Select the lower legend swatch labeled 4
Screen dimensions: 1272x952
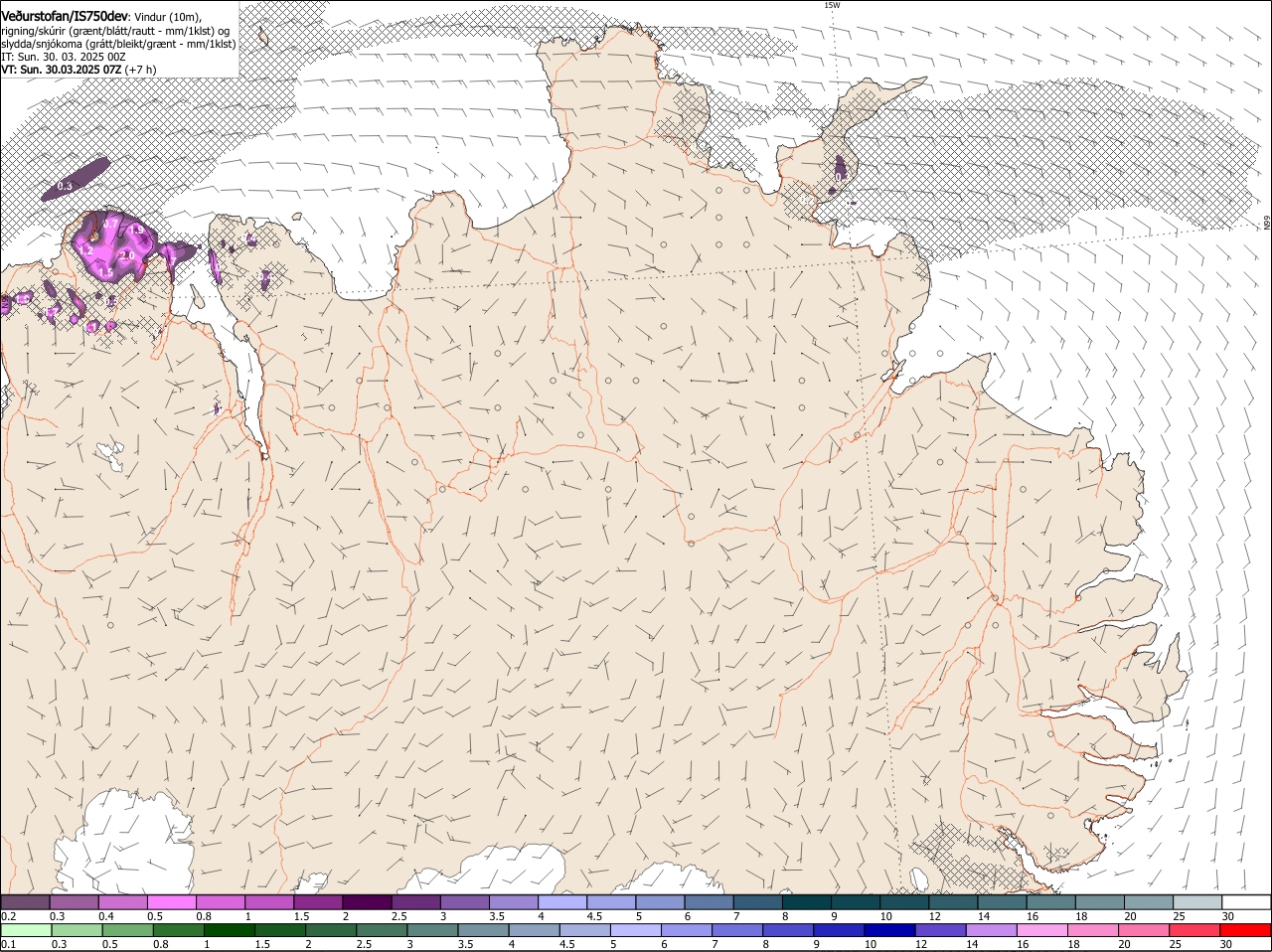(x=534, y=931)
